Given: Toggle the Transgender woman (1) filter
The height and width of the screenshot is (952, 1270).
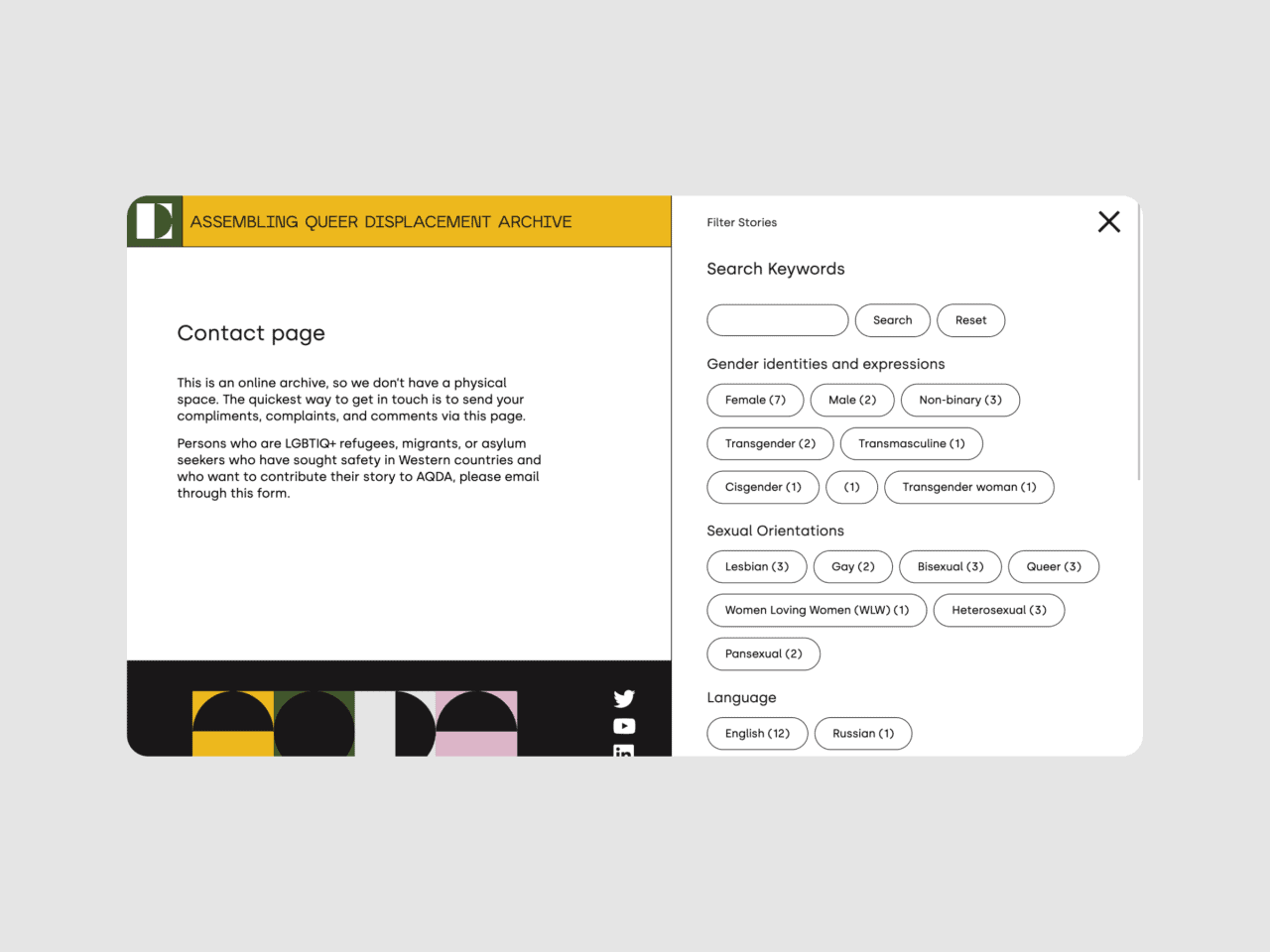Looking at the screenshot, I should [x=969, y=487].
